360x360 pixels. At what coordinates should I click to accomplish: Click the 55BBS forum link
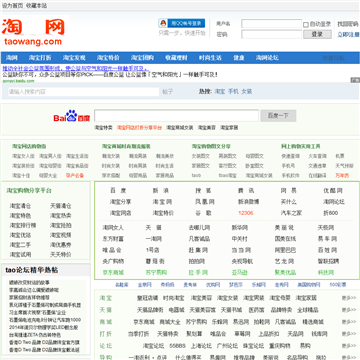pos(177,346)
